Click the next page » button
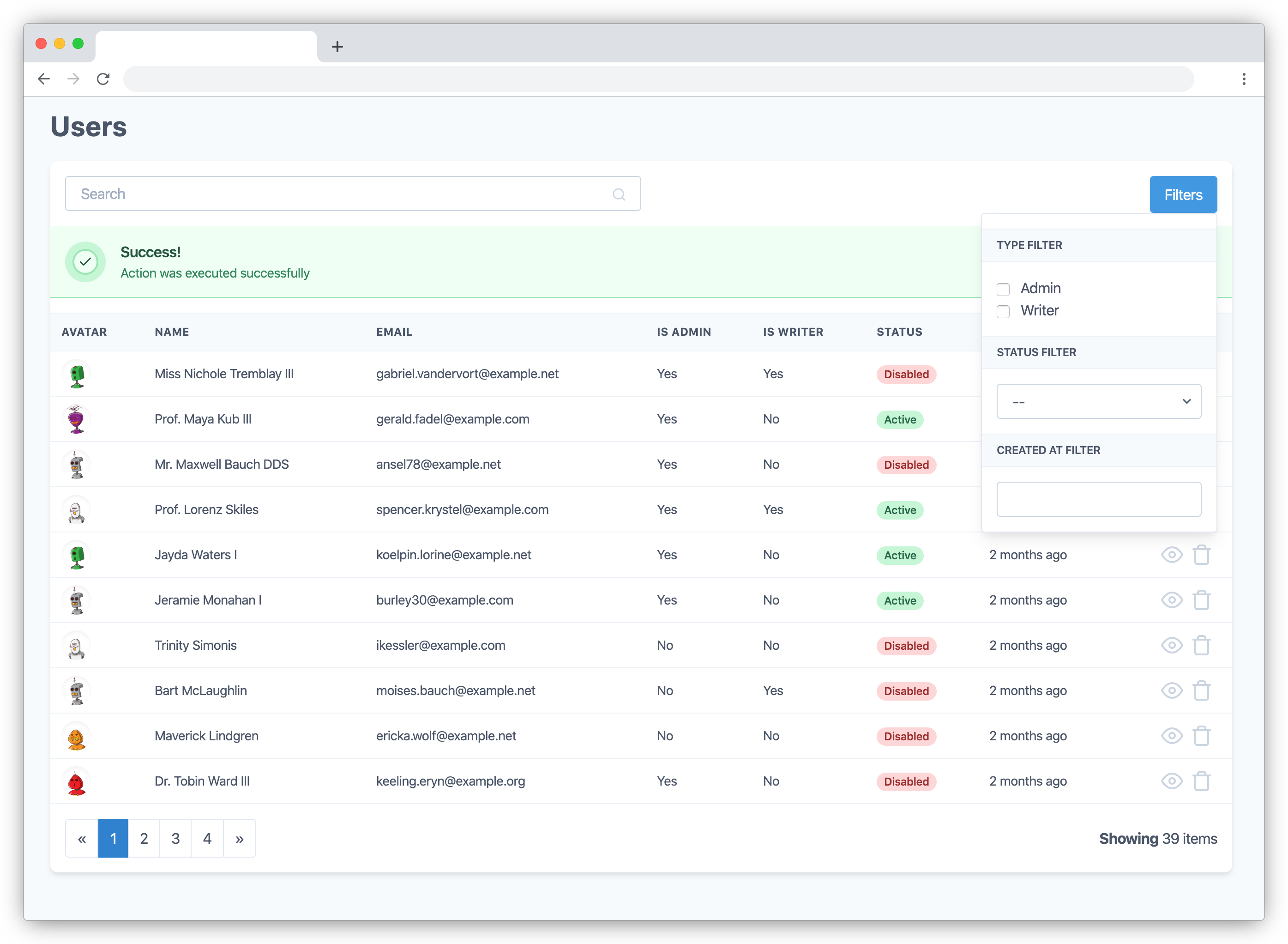 239,838
